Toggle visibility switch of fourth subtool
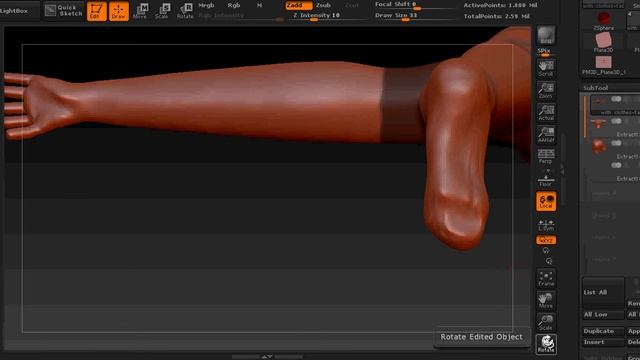 (616, 165)
